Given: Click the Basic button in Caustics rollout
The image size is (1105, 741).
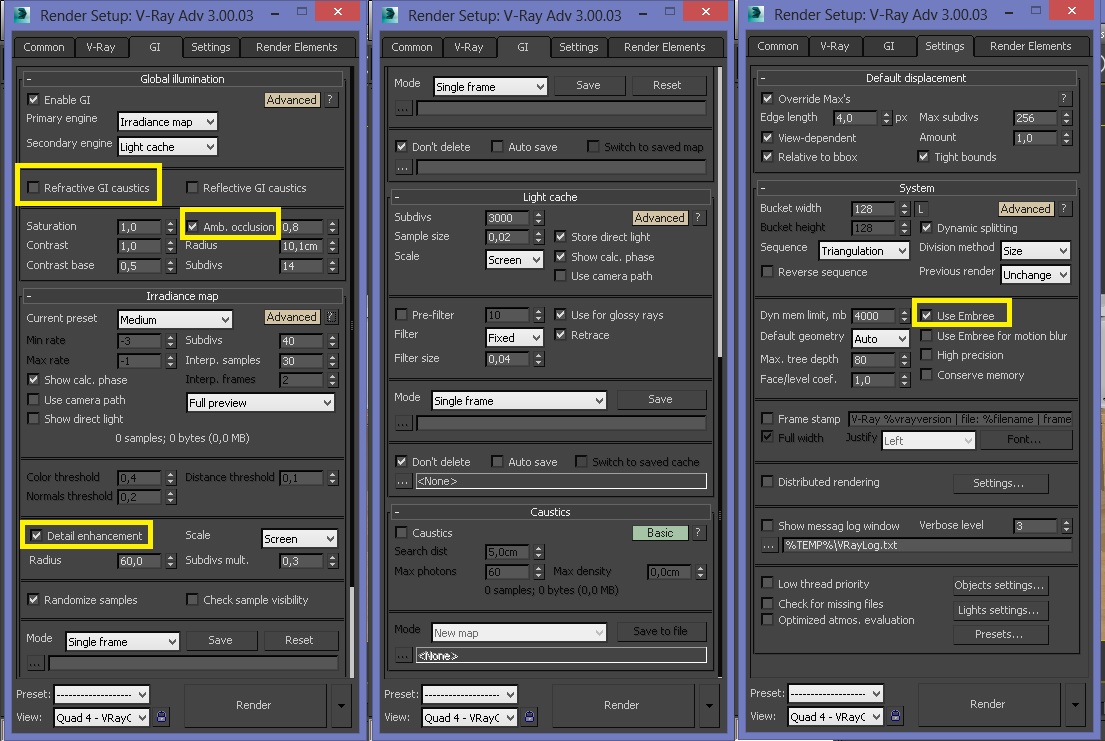Looking at the screenshot, I should [660, 533].
